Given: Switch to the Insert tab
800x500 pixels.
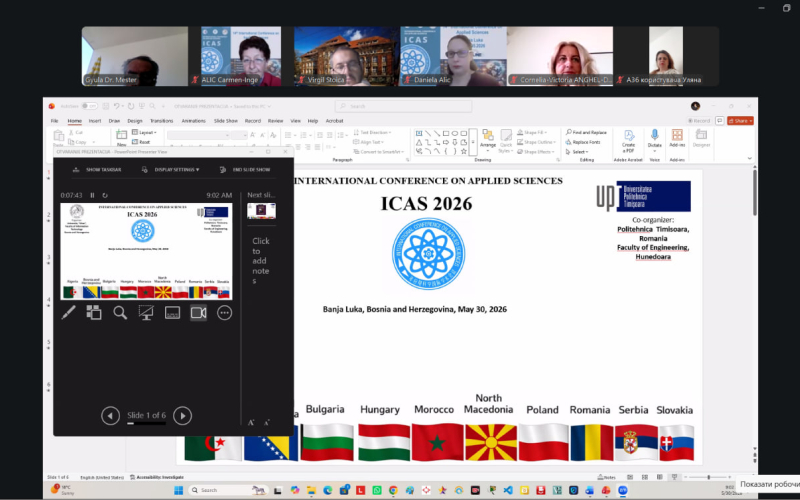Looking at the screenshot, I should click(x=95, y=121).
